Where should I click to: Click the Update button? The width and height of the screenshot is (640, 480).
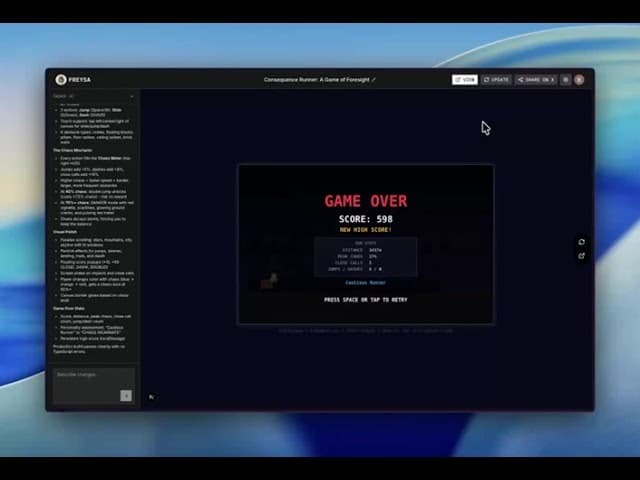pyautogui.click(x=496, y=80)
